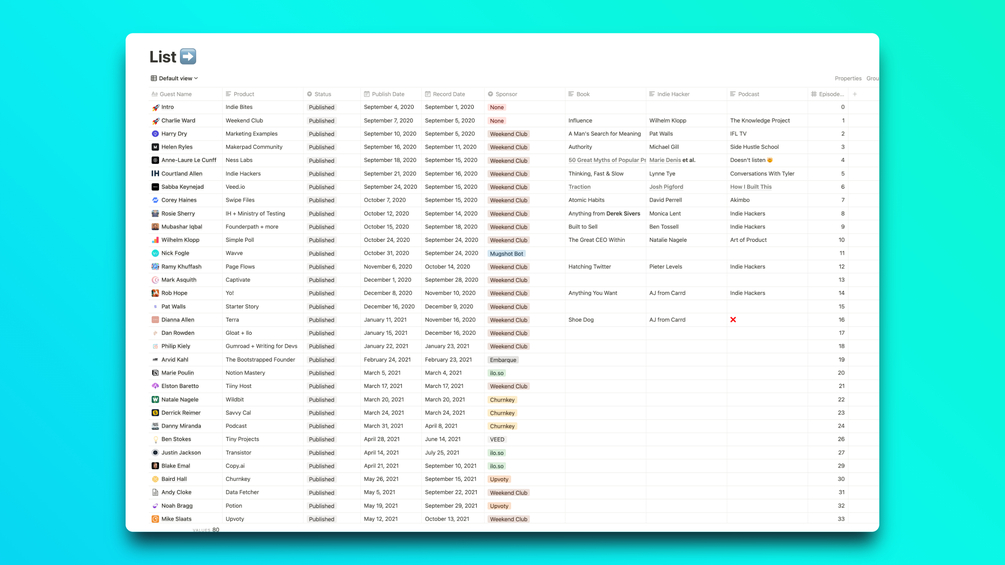Click the green W icon for Natale Nagele
Viewport: 1005px width, 565px height.
tap(155, 400)
